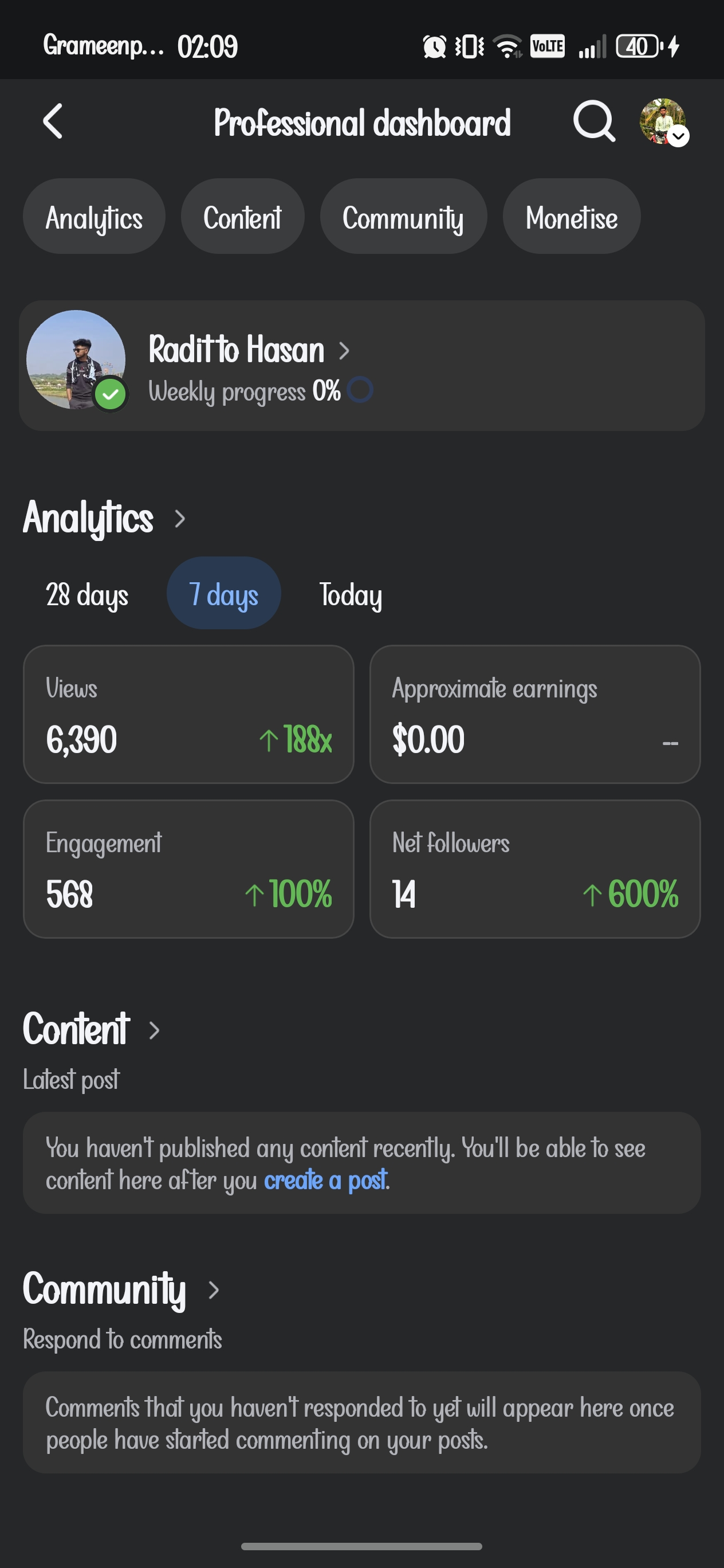Expand the Content section chevron
Image resolution: width=724 pixels, height=1568 pixels.
[x=155, y=1030]
